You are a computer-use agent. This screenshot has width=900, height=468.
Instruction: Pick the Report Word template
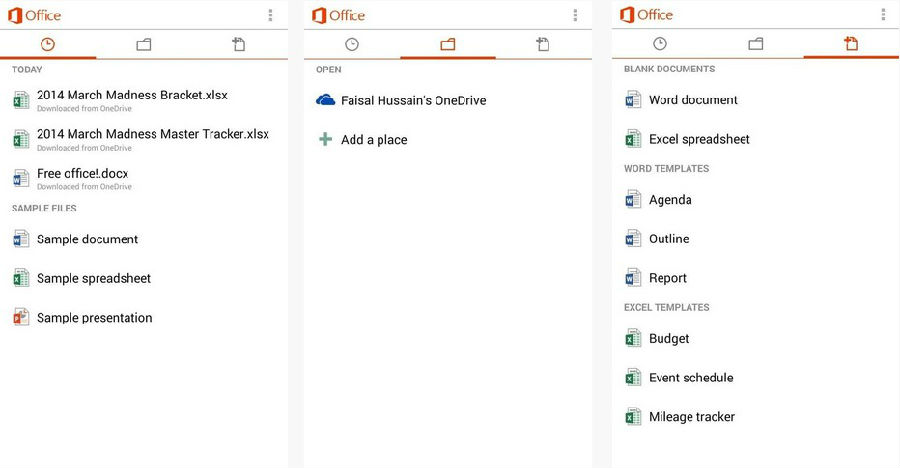point(667,278)
